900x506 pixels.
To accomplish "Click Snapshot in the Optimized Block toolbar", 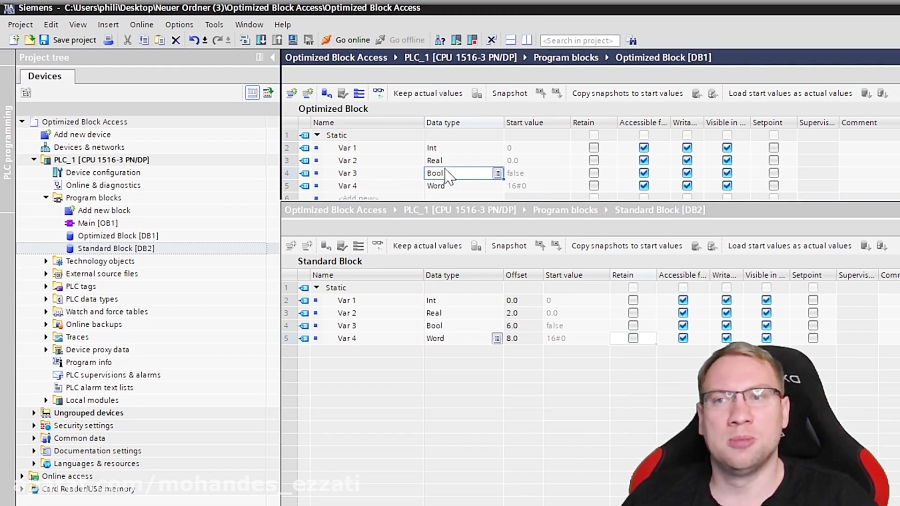I will pos(509,93).
